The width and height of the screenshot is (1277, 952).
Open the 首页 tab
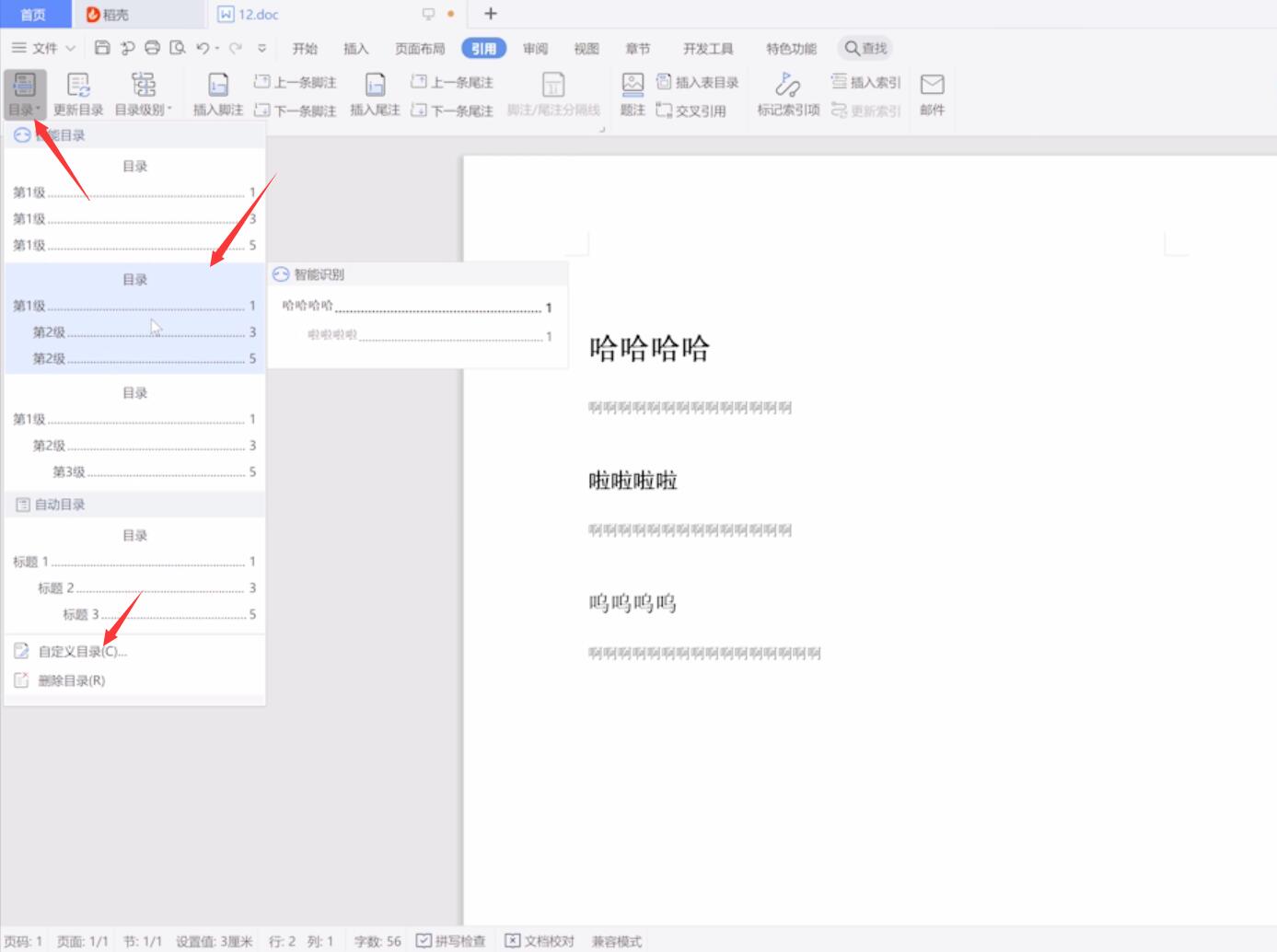pyautogui.click(x=34, y=14)
